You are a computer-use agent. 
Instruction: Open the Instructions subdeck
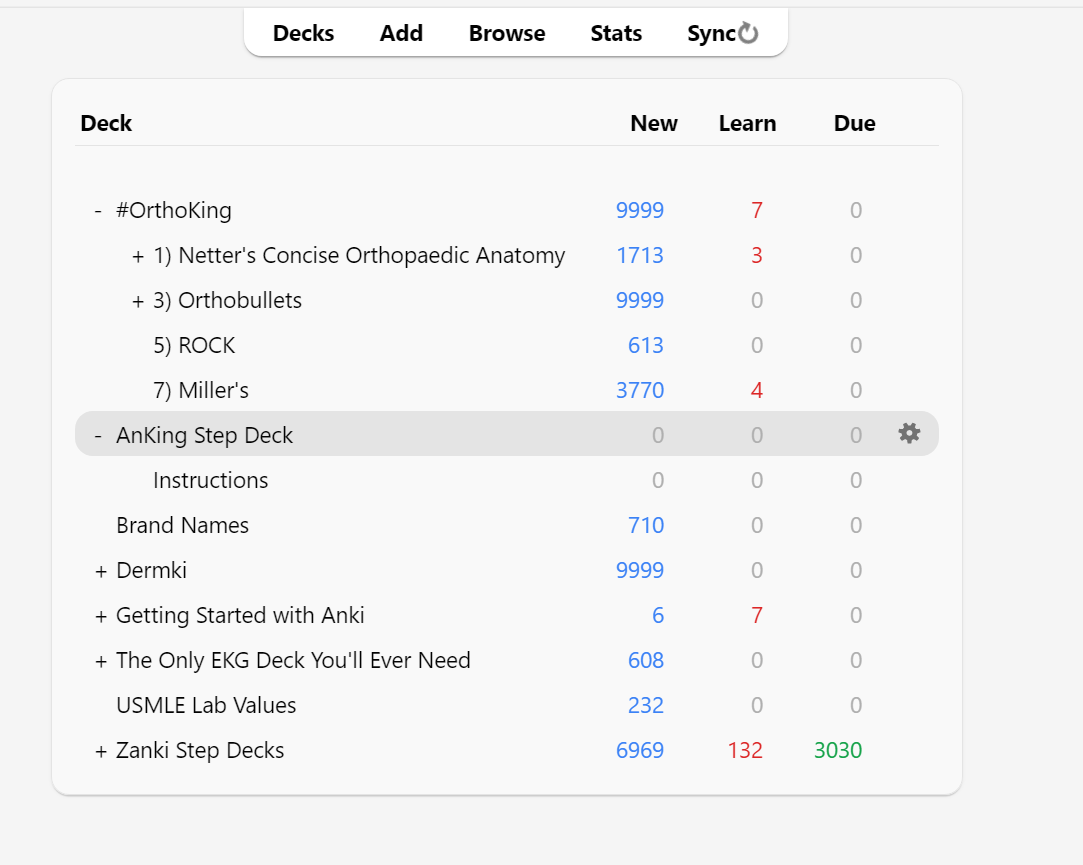pyautogui.click(x=210, y=481)
